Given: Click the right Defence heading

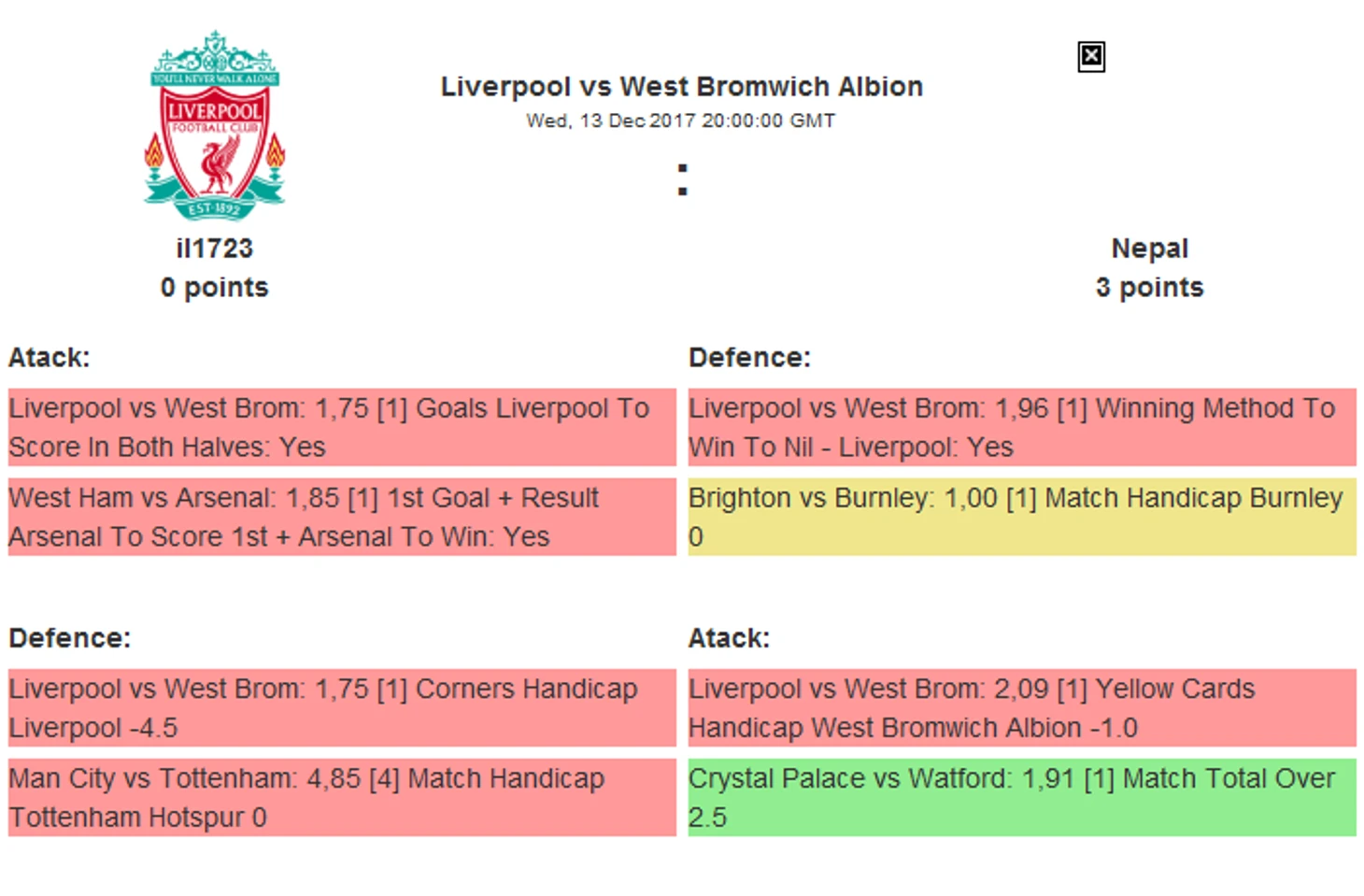Looking at the screenshot, I should [x=749, y=358].
